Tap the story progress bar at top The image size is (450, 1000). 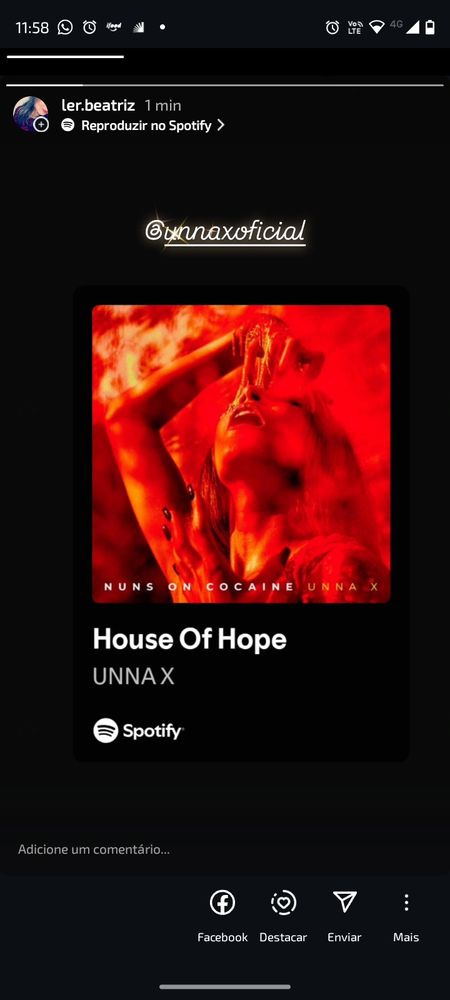tap(225, 85)
